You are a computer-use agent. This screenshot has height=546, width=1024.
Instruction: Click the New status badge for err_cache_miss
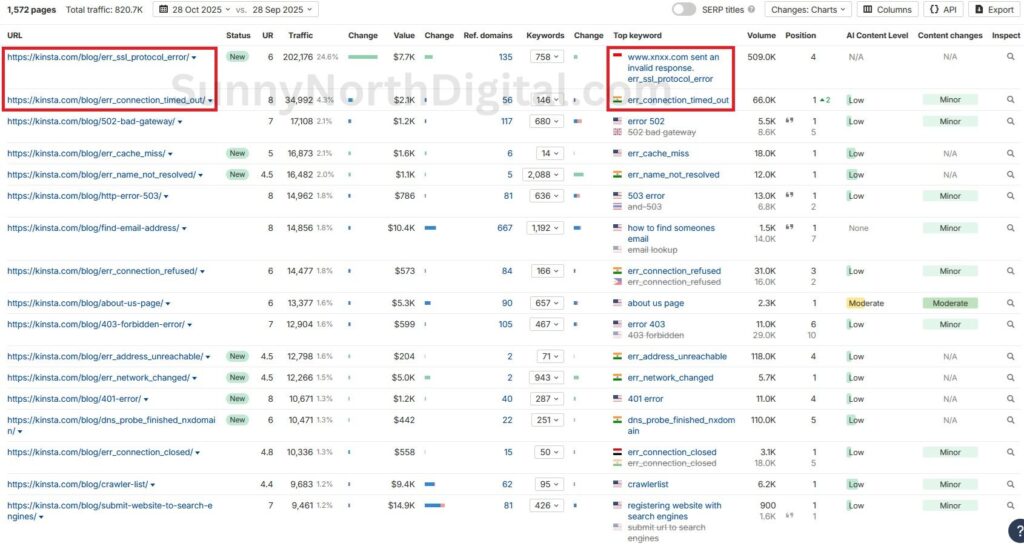click(237, 153)
